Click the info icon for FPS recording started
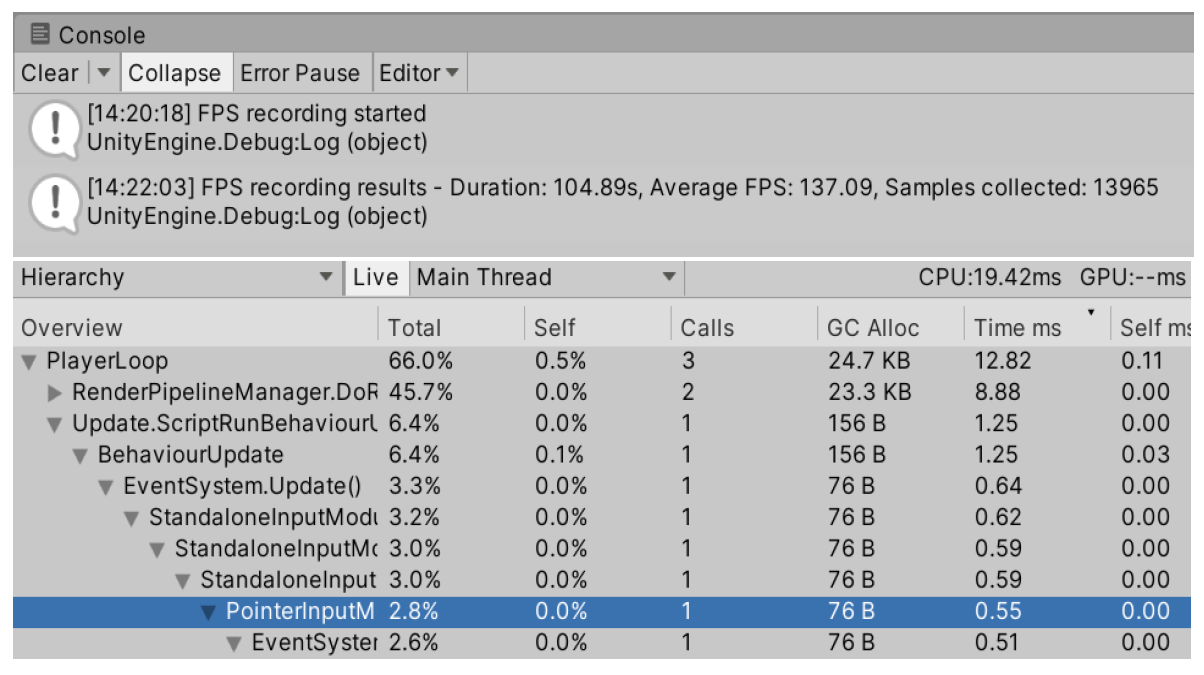Image resolution: width=1204 pixels, height=675 pixels. [52, 129]
